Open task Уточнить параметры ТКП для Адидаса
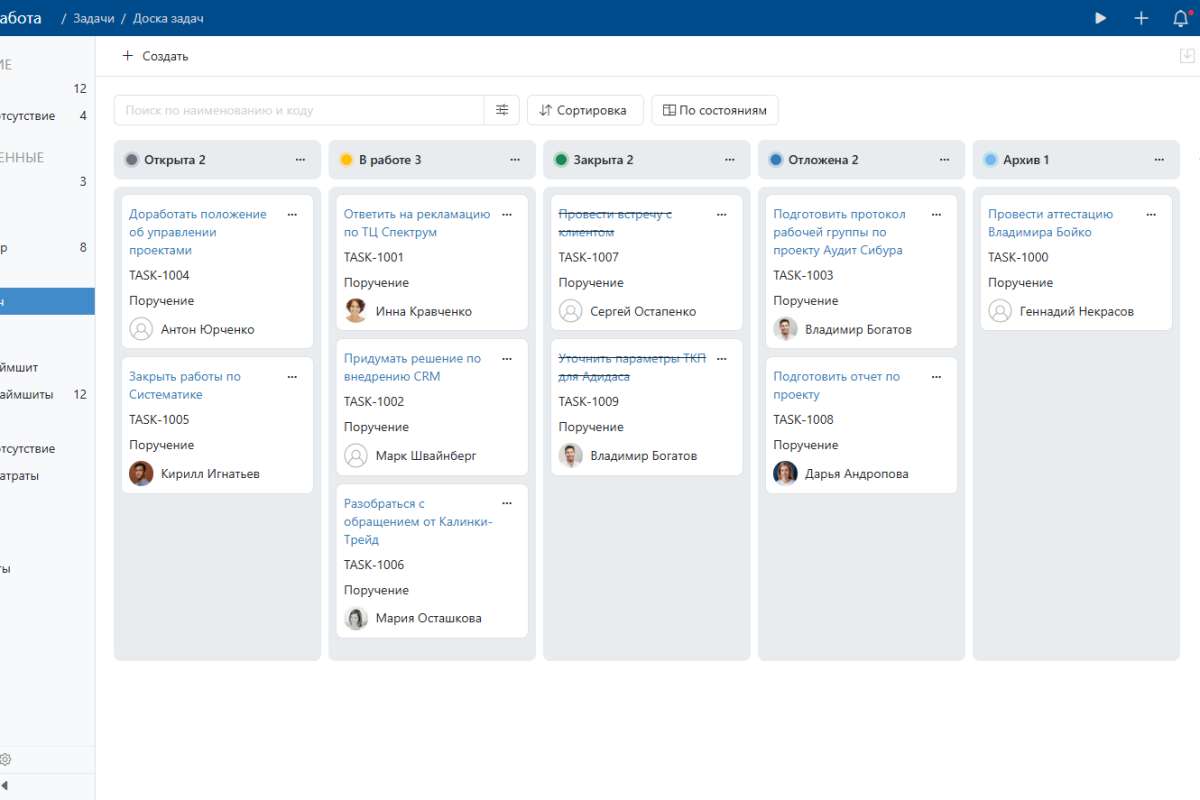1200x800 pixels. coord(632,368)
